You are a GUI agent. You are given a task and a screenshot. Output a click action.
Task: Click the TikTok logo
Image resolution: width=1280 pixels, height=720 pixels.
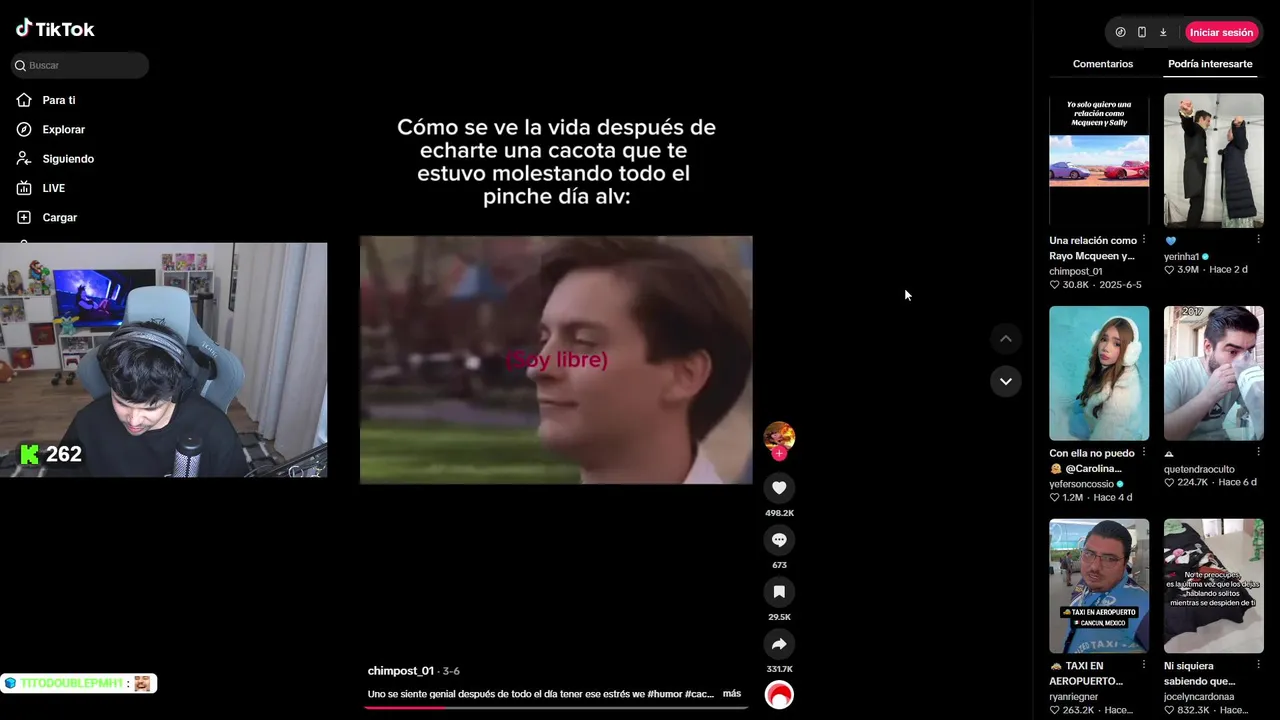click(x=55, y=29)
